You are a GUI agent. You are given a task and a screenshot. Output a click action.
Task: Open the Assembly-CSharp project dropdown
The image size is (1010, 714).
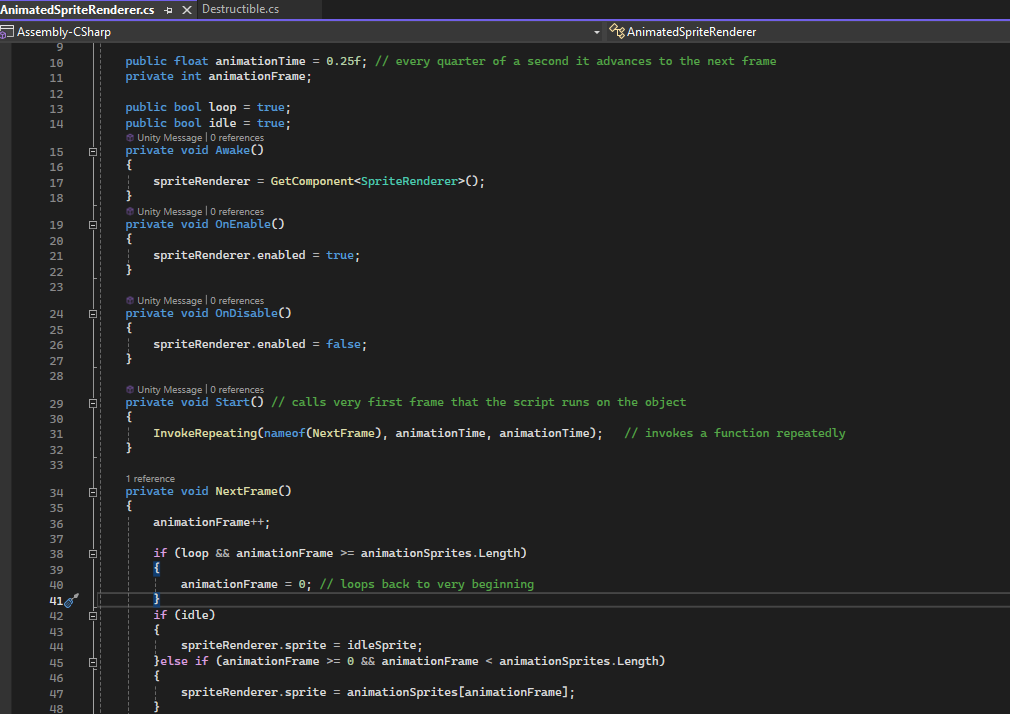pyautogui.click(x=597, y=32)
